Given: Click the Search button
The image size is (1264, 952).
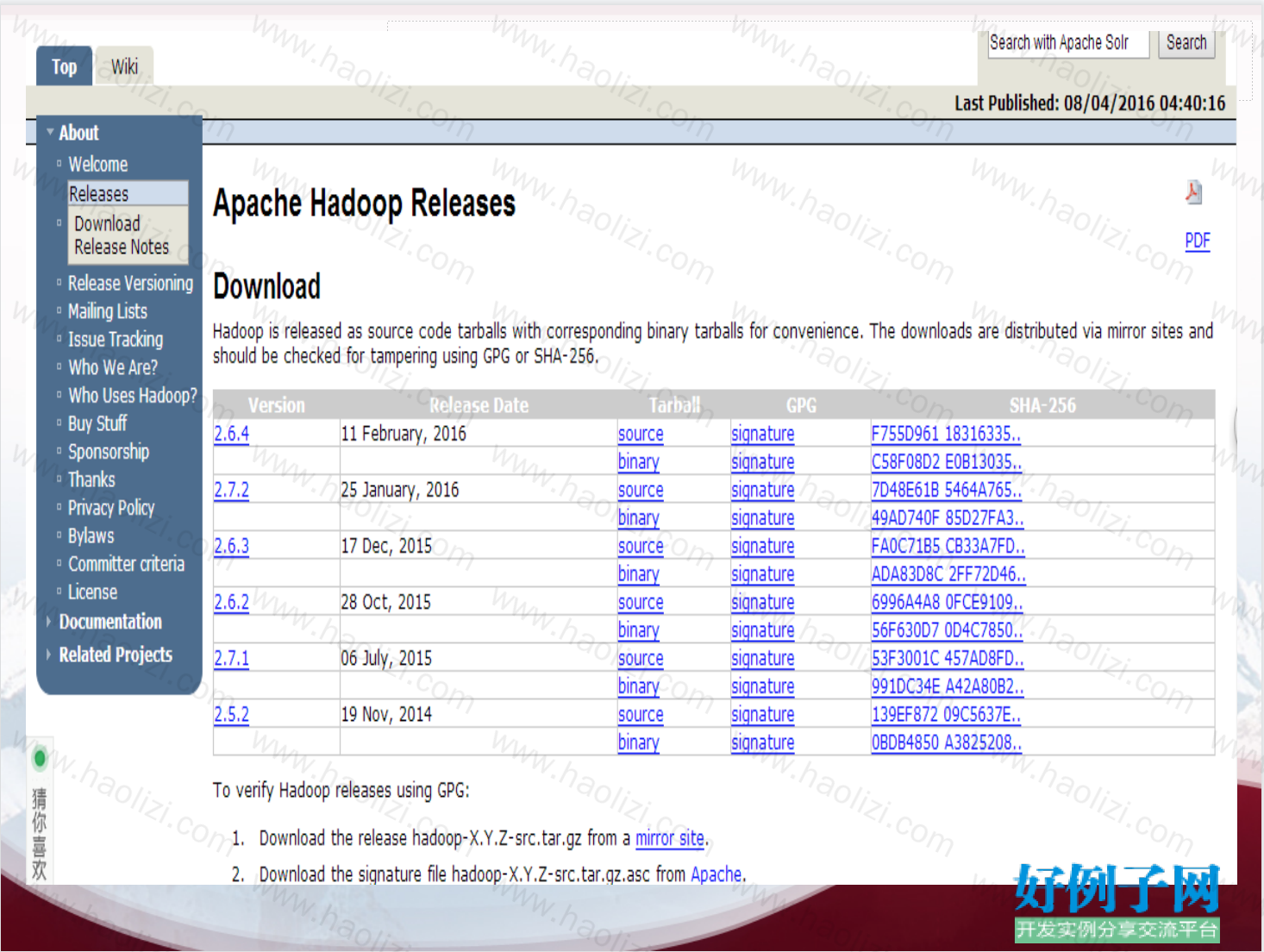Looking at the screenshot, I should pos(1186,43).
